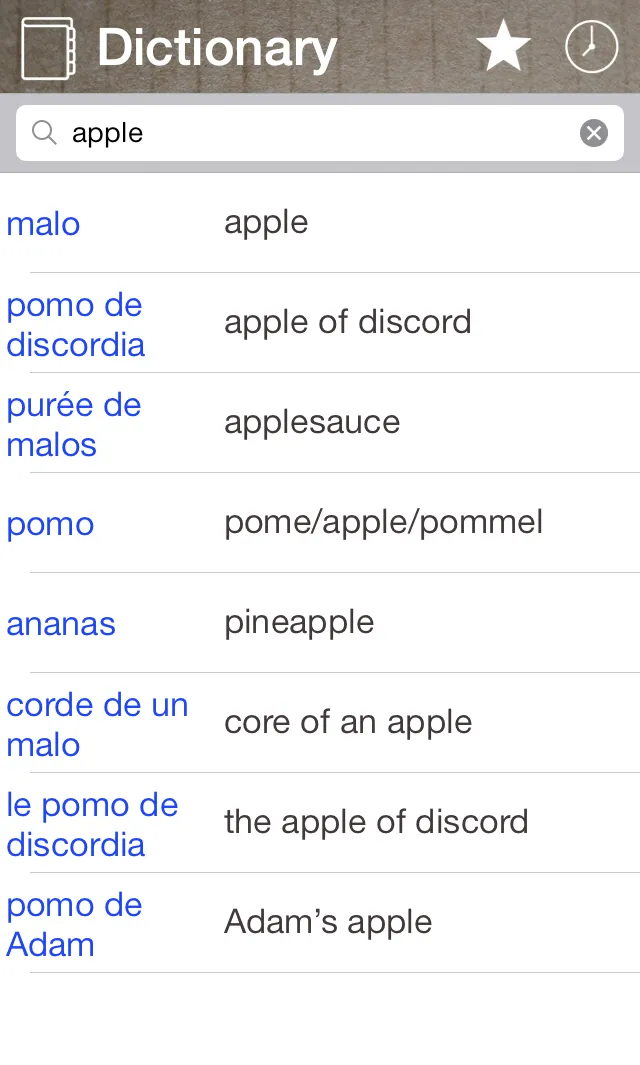Tap the Dictionary title header
Screen dimensions: 640x1065
click(217, 48)
